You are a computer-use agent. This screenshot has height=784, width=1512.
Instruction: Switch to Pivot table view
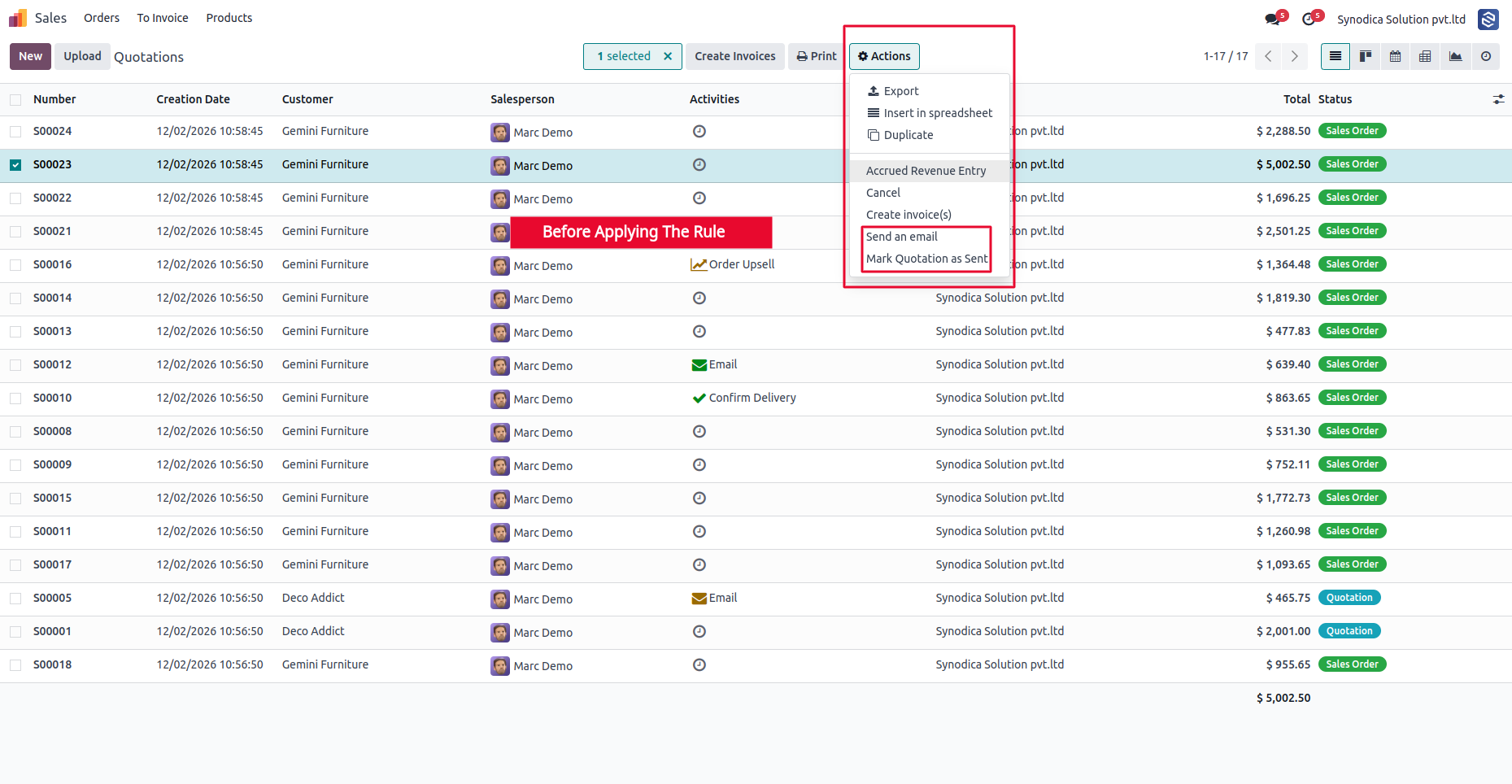(1425, 56)
